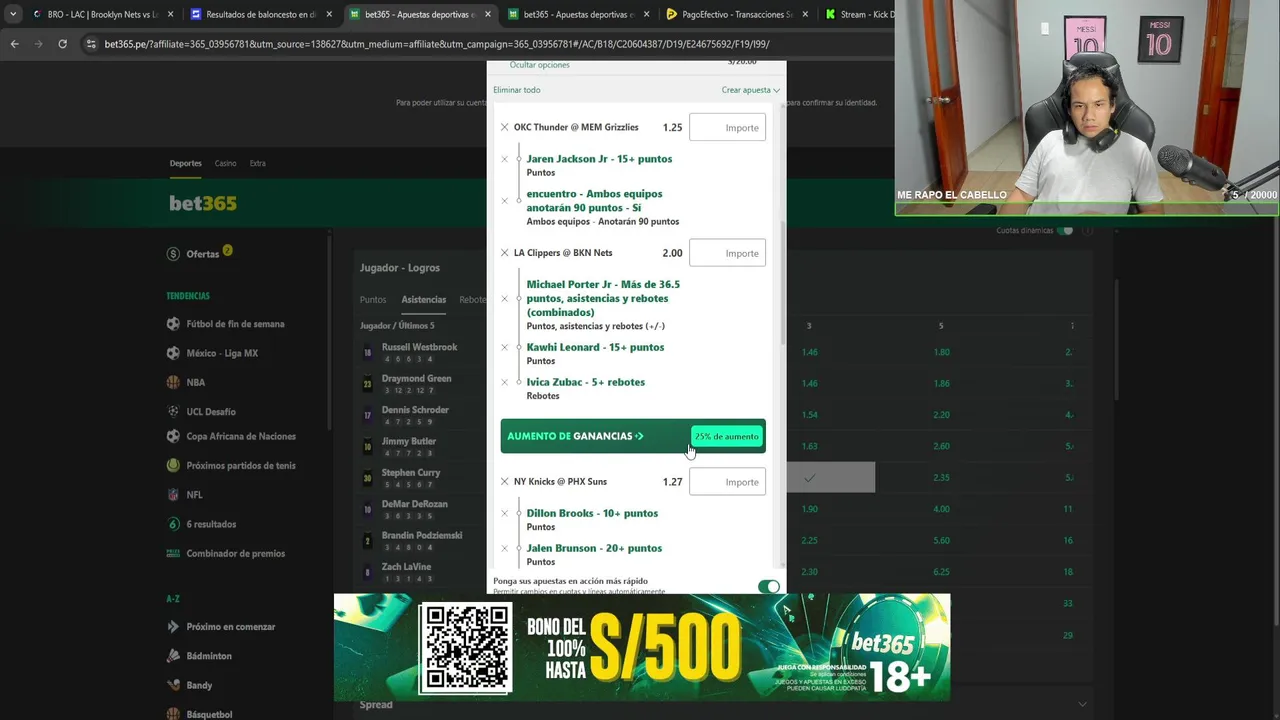Open Básquetbol in the A-Z list
The height and width of the screenshot is (720, 1280).
click(209, 714)
